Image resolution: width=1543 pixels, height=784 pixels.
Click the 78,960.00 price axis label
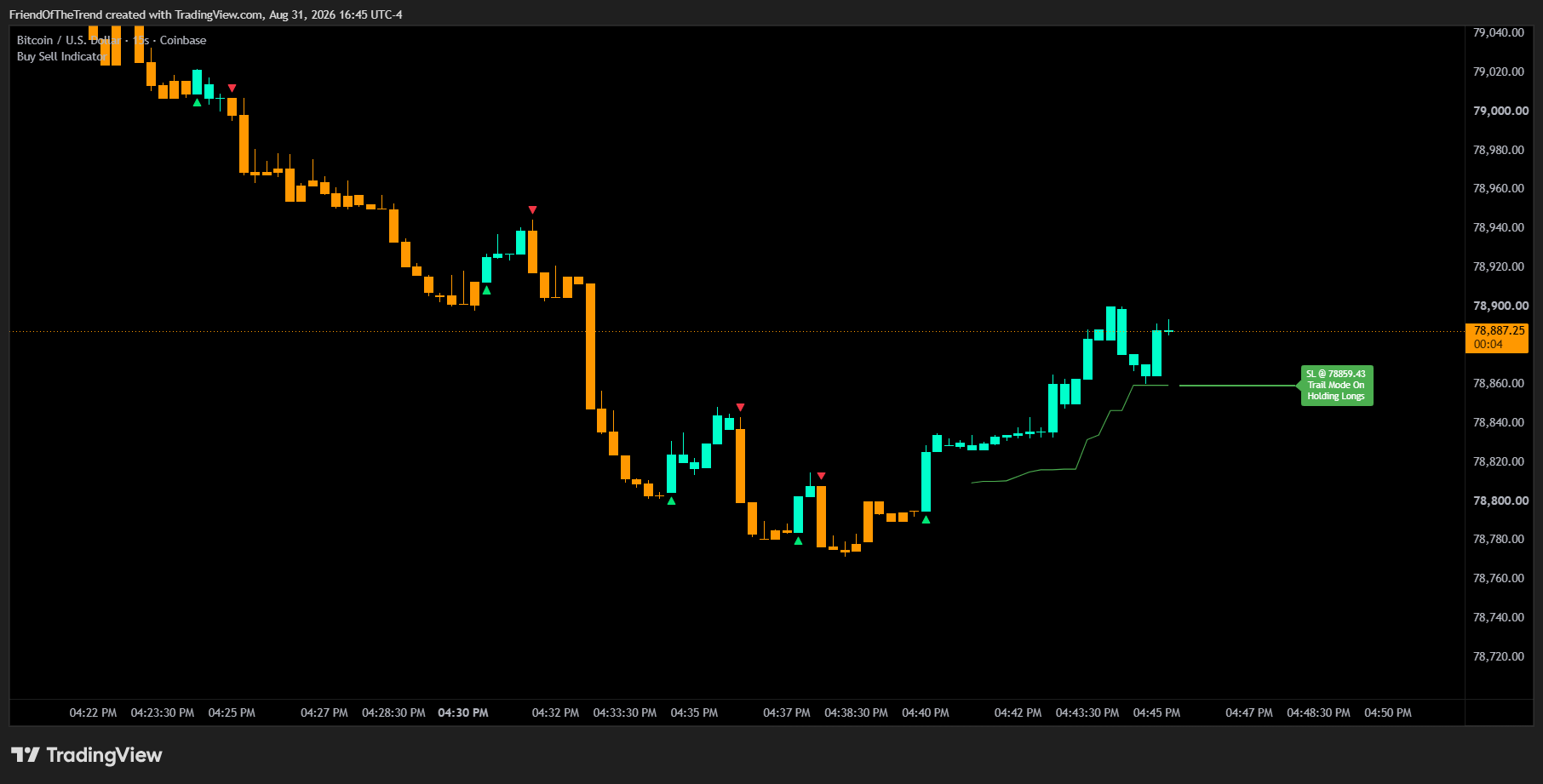click(x=1499, y=188)
